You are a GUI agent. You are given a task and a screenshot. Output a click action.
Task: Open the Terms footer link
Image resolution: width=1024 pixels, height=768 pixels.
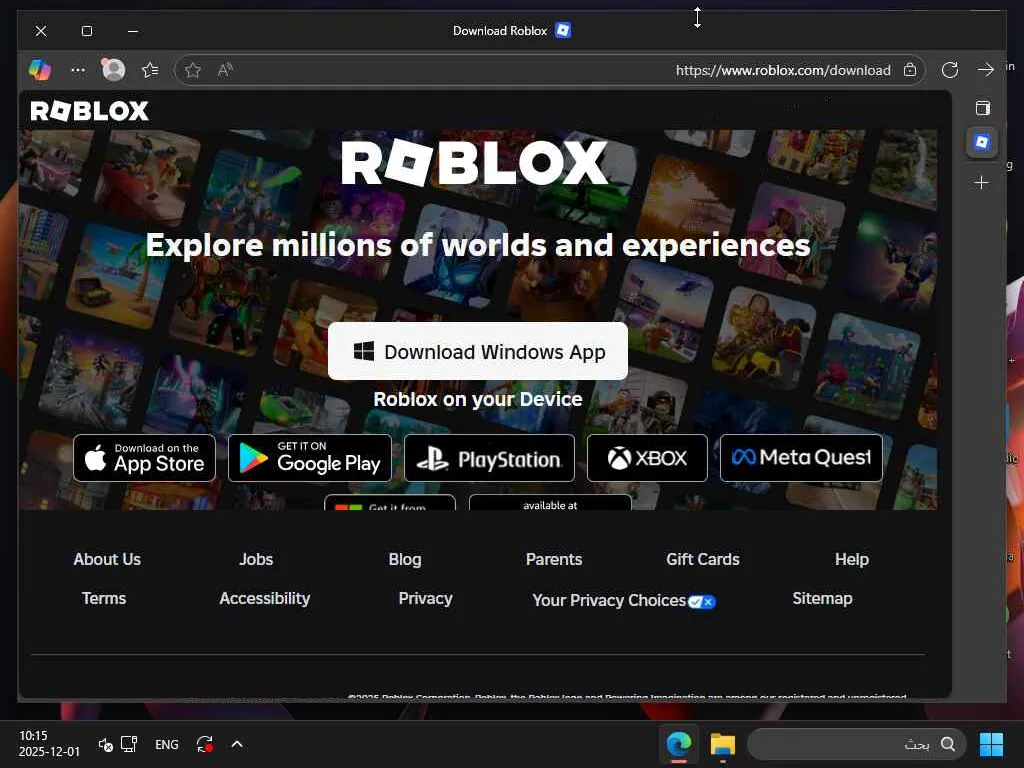pos(104,599)
